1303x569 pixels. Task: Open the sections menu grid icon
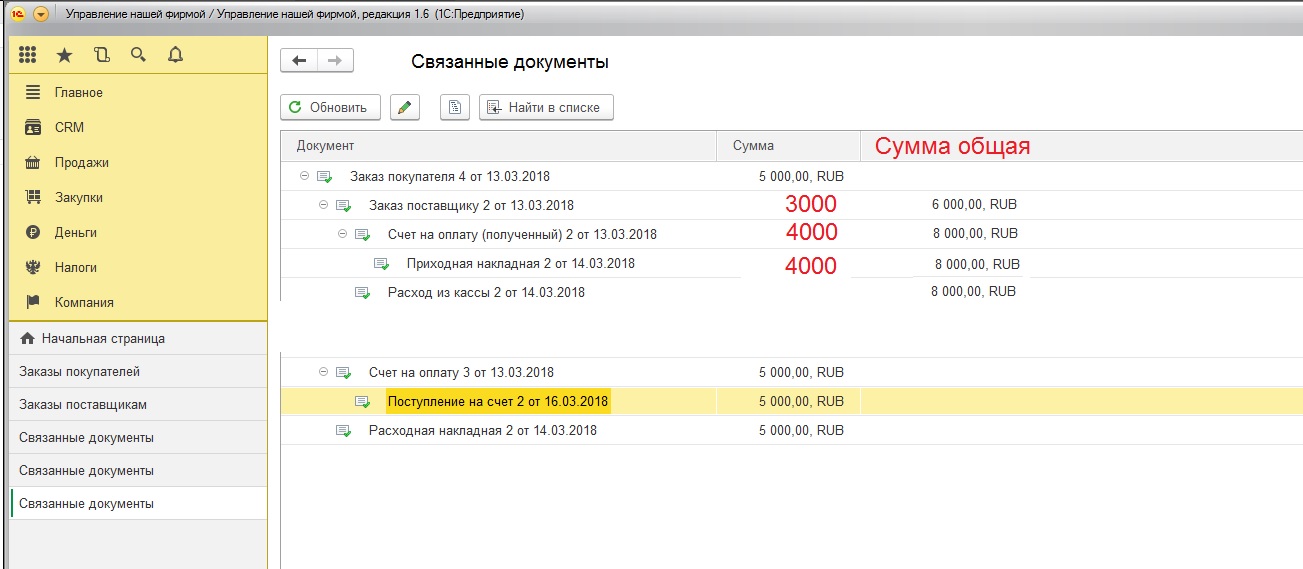pos(28,55)
